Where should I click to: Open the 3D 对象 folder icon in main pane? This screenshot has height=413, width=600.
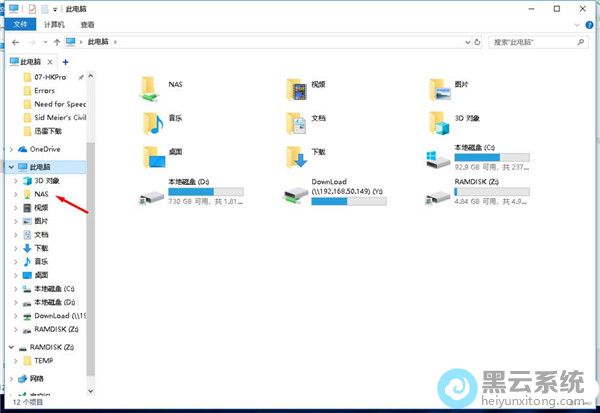click(x=439, y=123)
